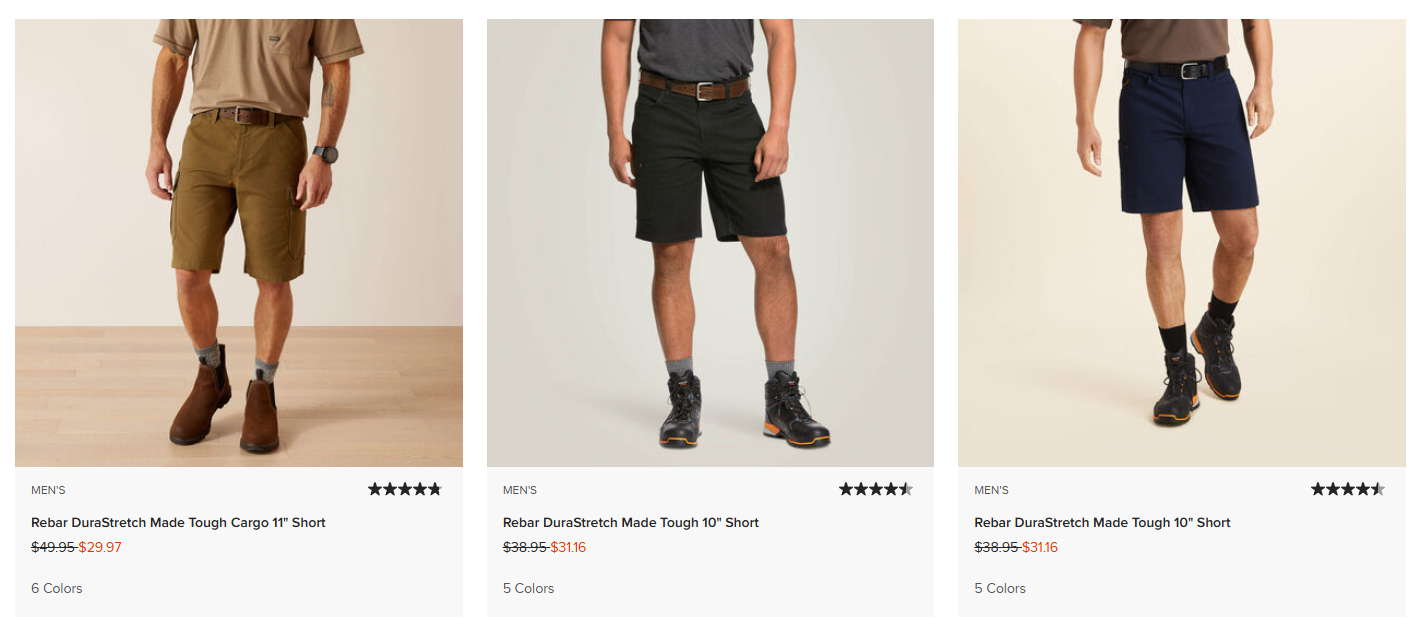
Task: Select the $31.16 price on the middle product
Action: (568, 547)
